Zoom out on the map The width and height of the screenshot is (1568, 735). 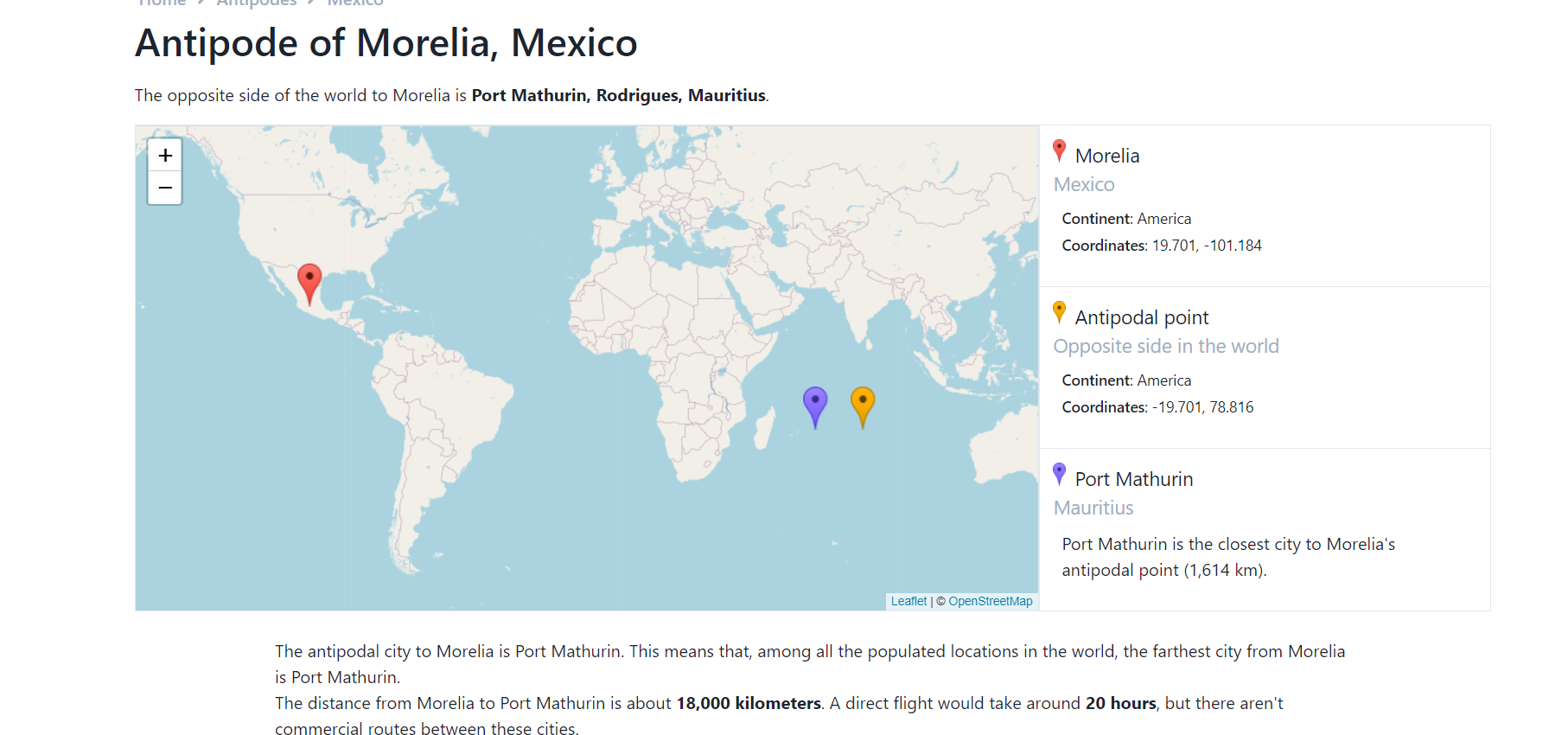click(x=165, y=188)
